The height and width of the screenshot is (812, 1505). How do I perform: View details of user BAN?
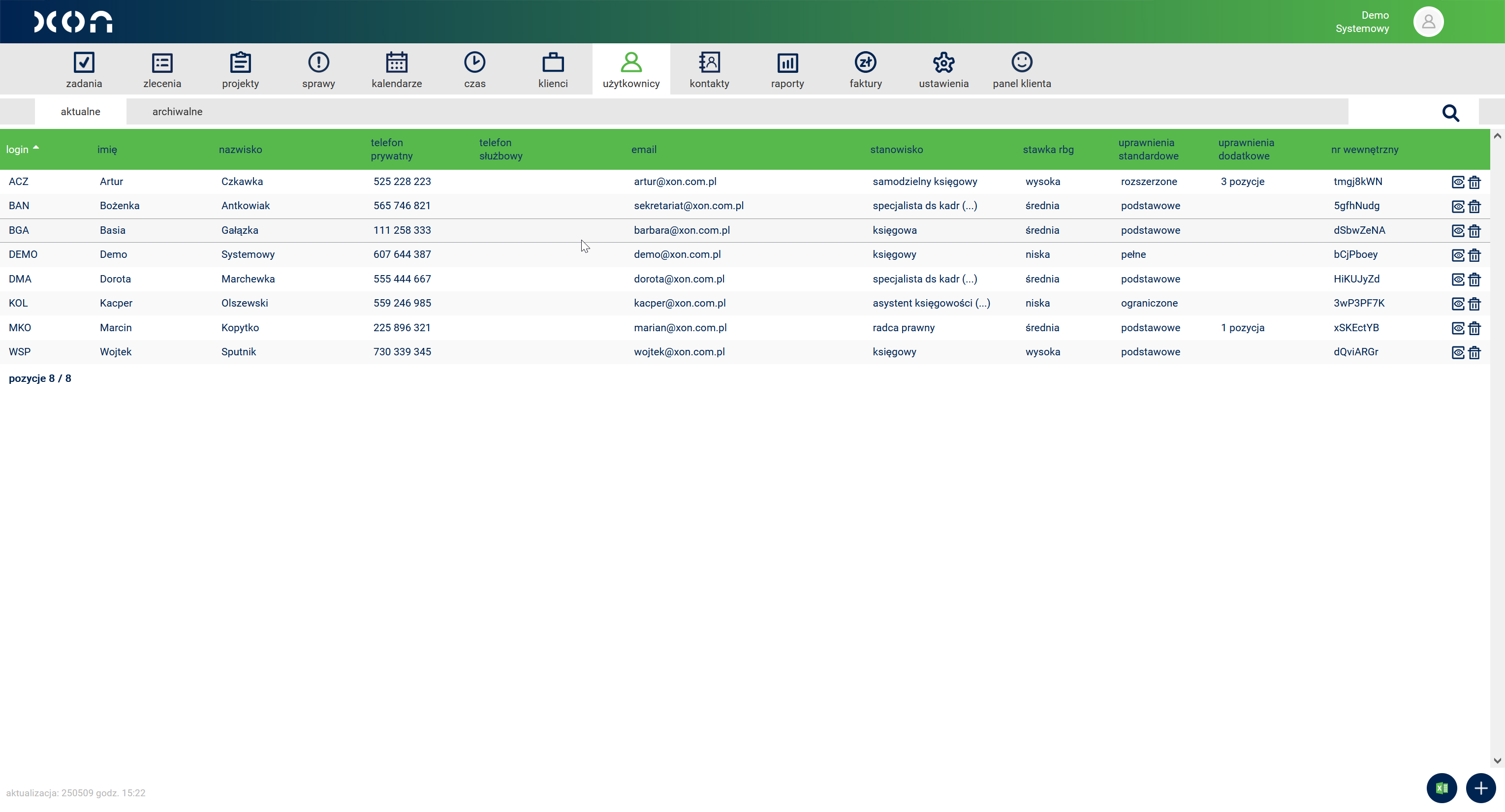point(1458,206)
